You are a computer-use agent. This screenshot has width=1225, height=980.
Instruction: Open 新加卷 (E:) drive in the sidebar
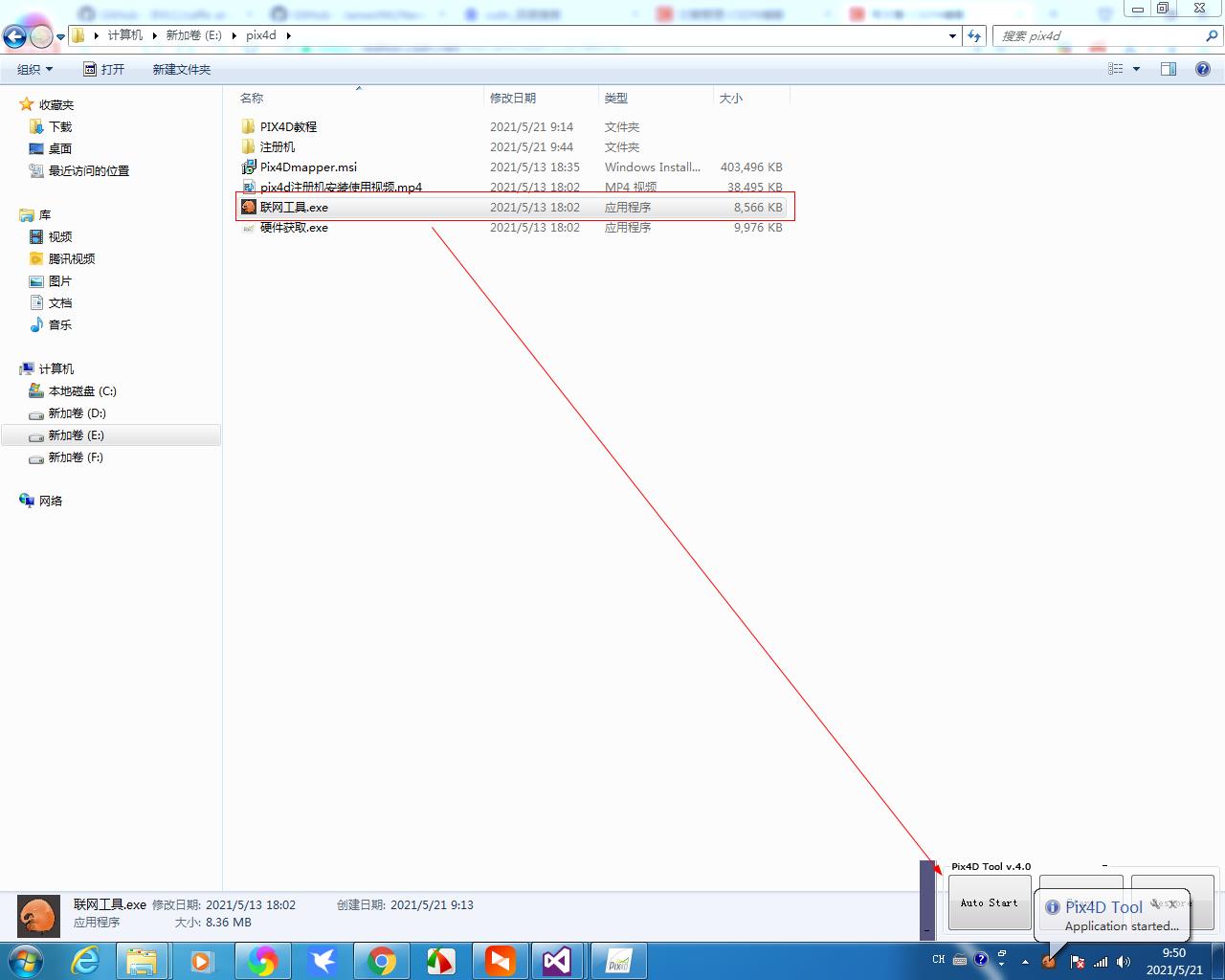(x=77, y=434)
